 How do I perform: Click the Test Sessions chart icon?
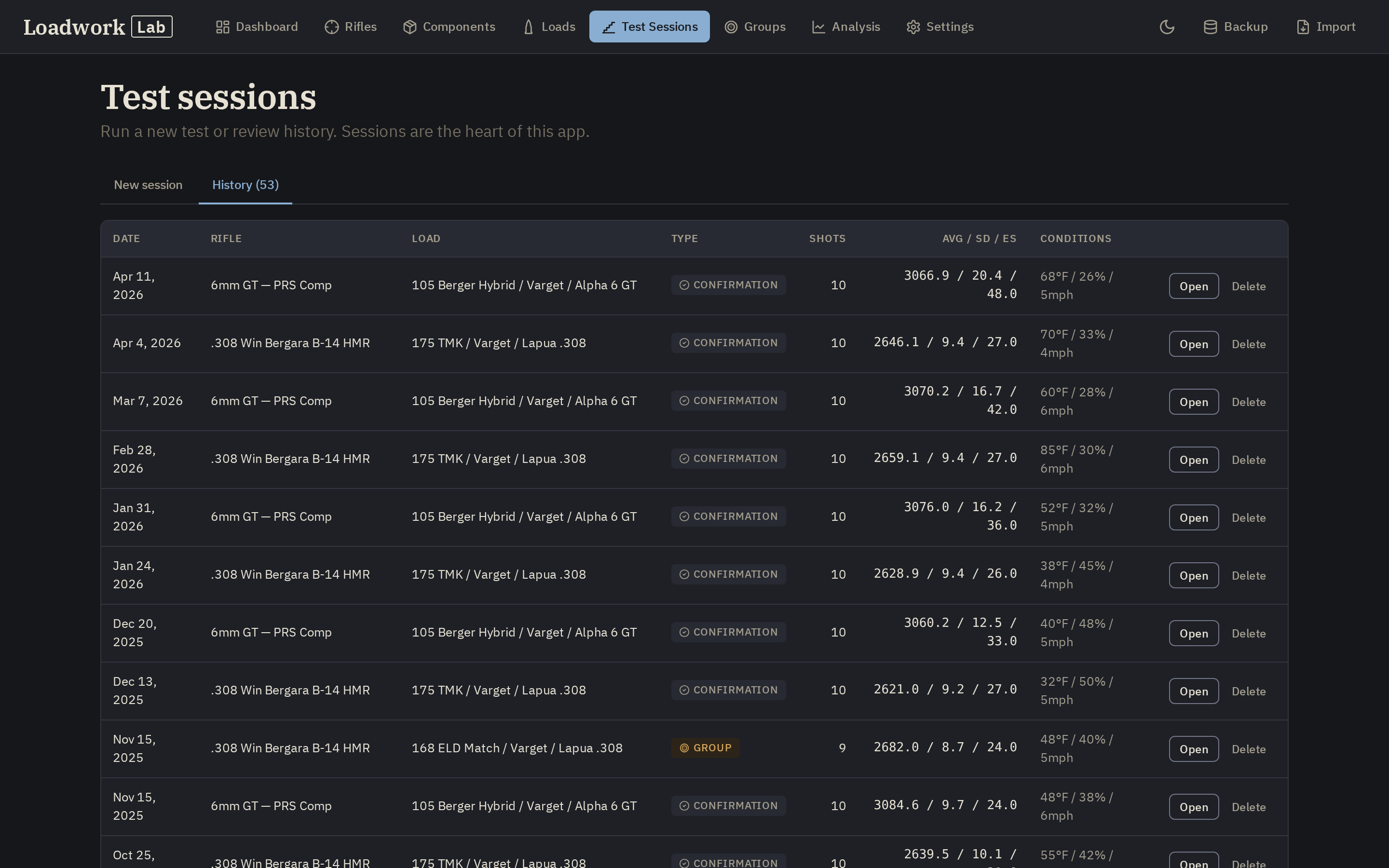pyautogui.click(x=609, y=27)
